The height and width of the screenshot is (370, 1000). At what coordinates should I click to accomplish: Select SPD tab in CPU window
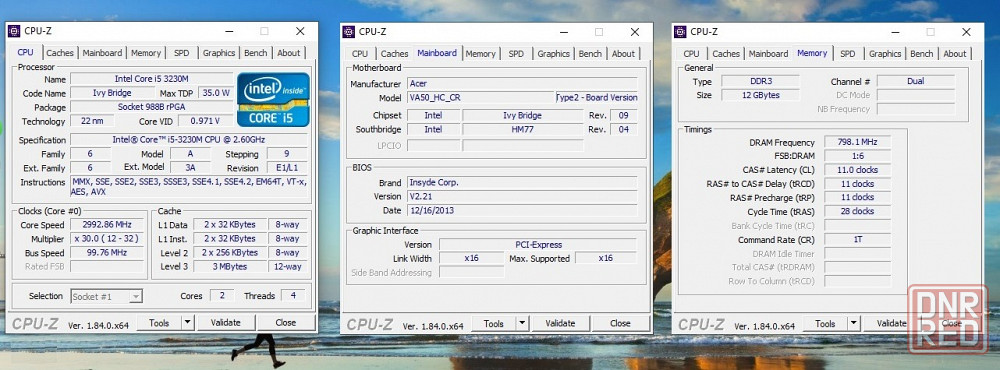[182, 53]
